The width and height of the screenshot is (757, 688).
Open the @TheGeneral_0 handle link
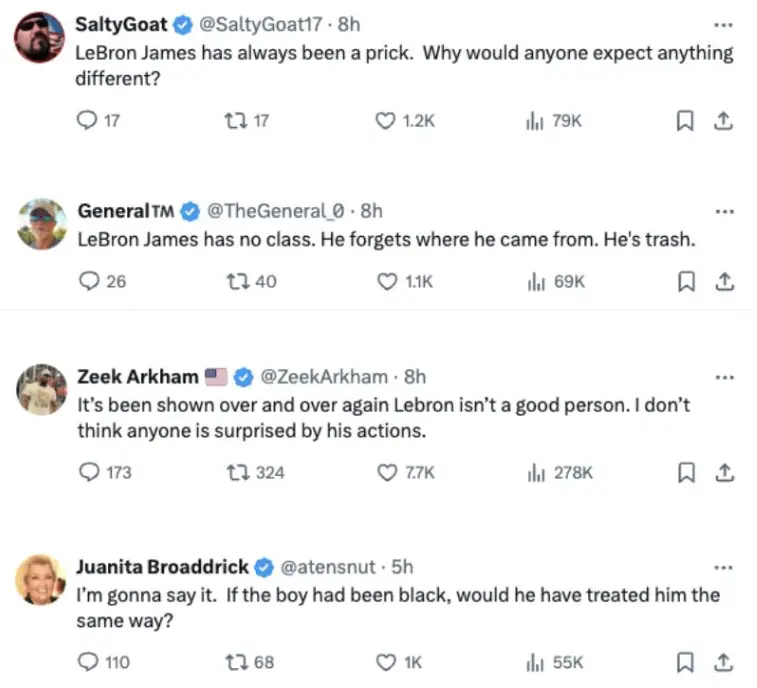coord(276,211)
